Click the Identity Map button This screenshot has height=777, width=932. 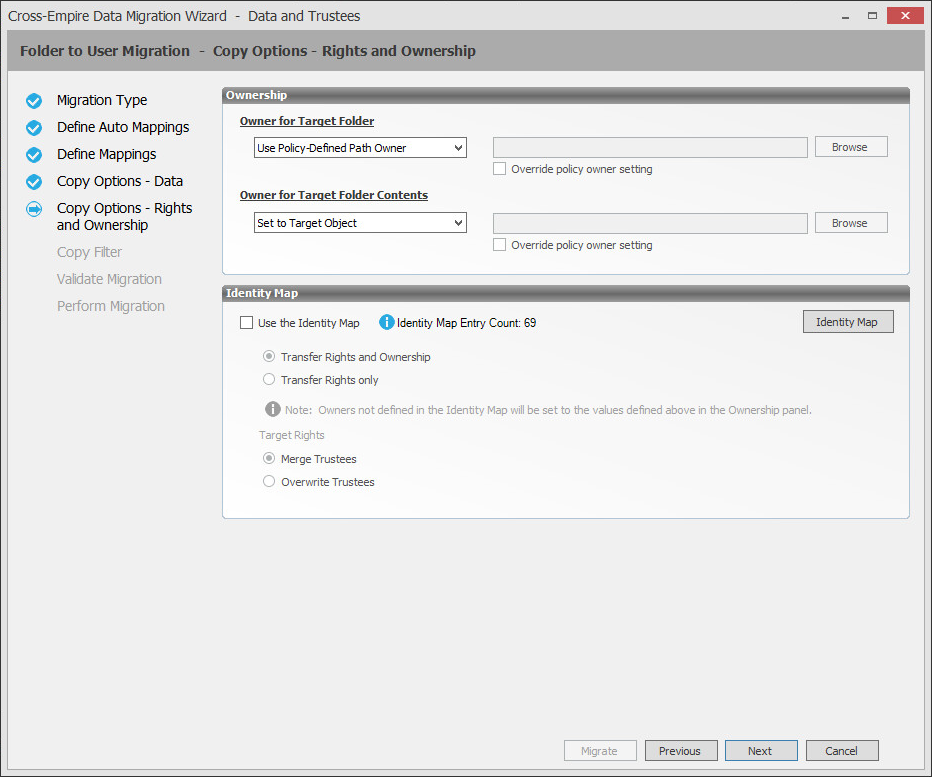[847, 322]
